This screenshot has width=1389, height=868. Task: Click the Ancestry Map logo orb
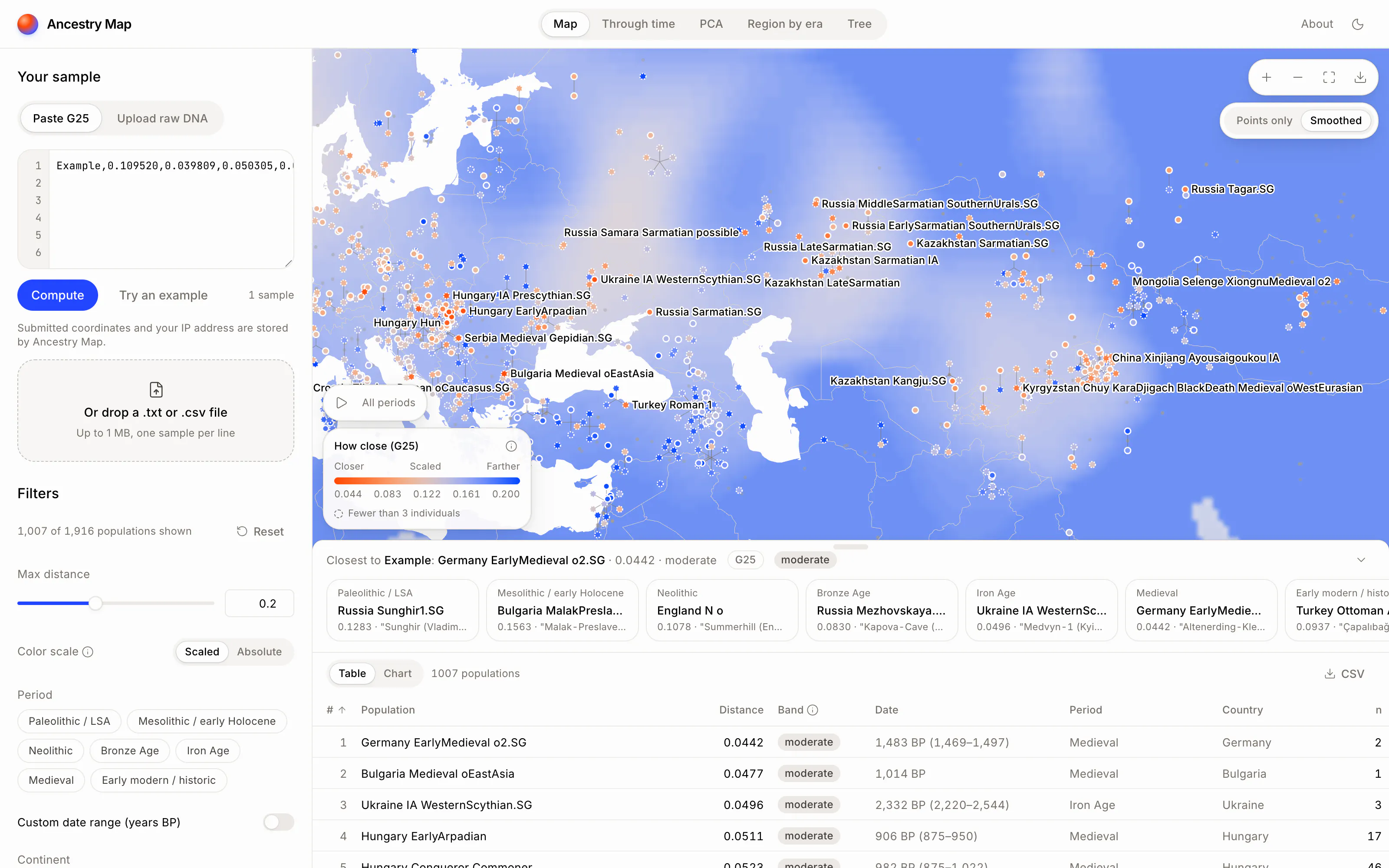point(27,24)
